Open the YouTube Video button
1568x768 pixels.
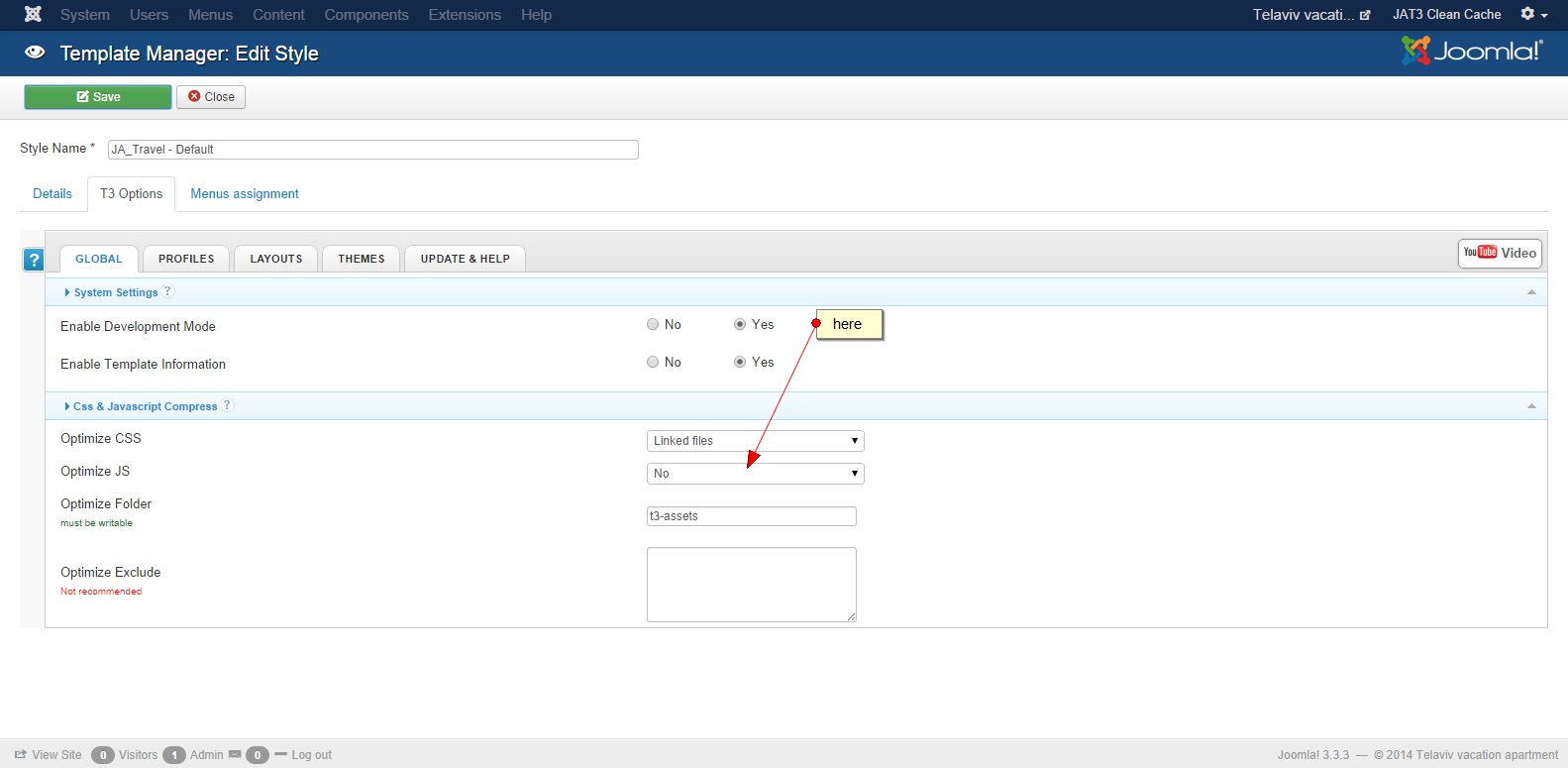click(x=1500, y=253)
